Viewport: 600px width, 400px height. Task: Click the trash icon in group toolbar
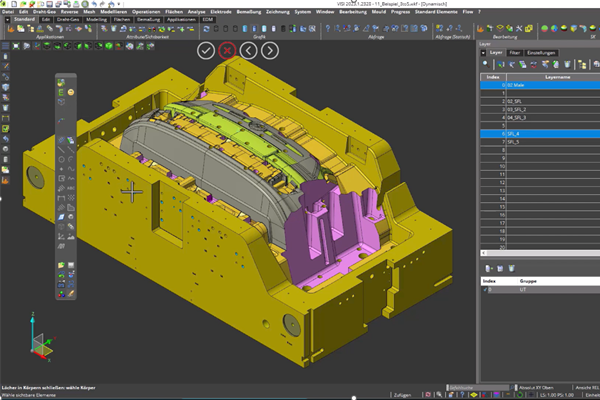click(512, 268)
